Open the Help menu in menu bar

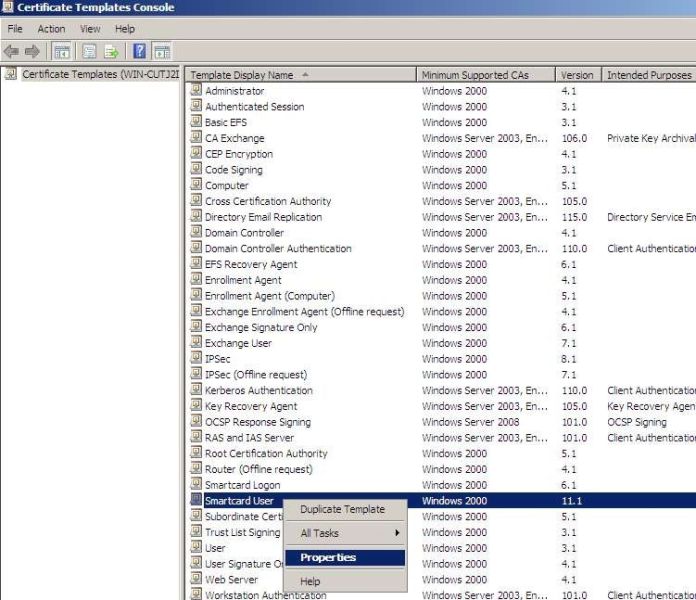pyautogui.click(x=125, y=29)
